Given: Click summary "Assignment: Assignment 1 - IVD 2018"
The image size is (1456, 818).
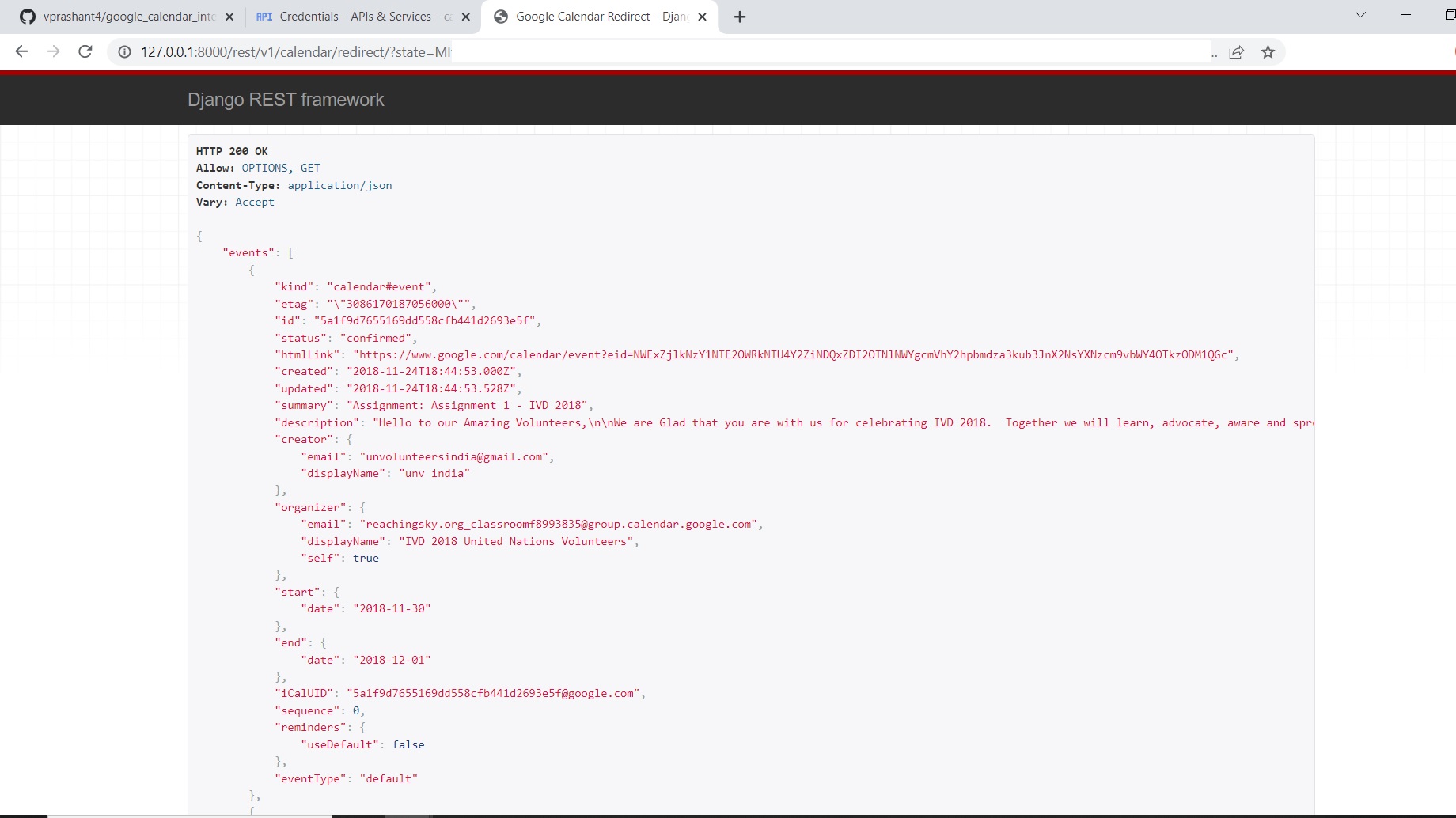Looking at the screenshot, I should point(468,405).
